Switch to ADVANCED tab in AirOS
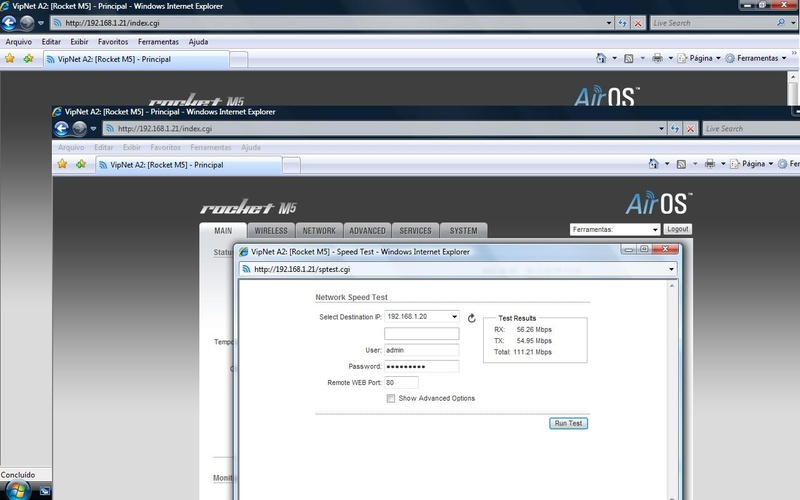This screenshot has height=500, width=800. [367, 231]
